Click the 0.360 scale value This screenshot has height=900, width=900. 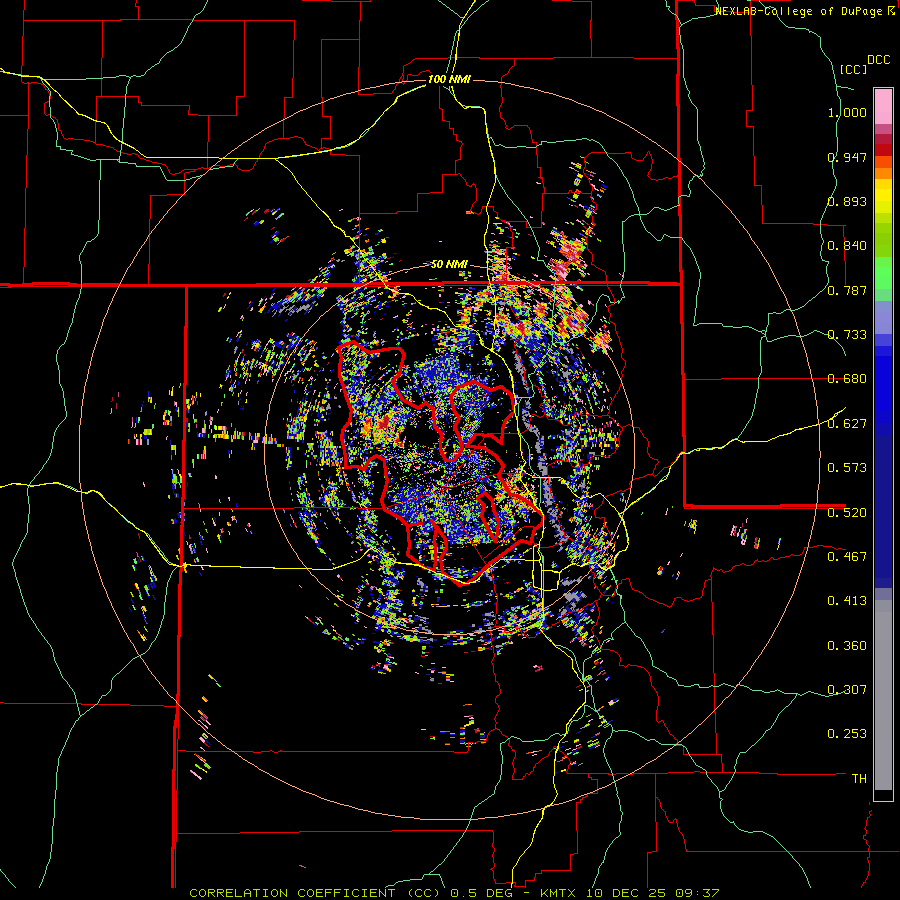pos(847,646)
